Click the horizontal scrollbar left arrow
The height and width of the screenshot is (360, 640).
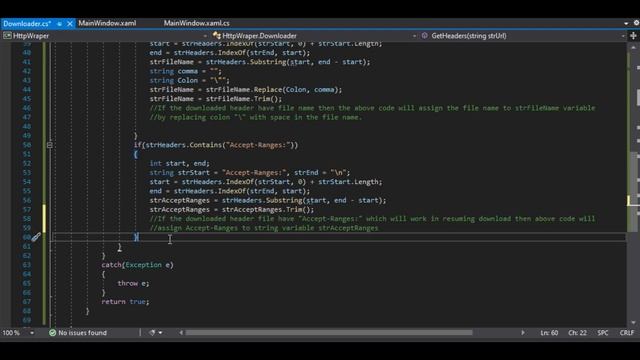point(181,333)
